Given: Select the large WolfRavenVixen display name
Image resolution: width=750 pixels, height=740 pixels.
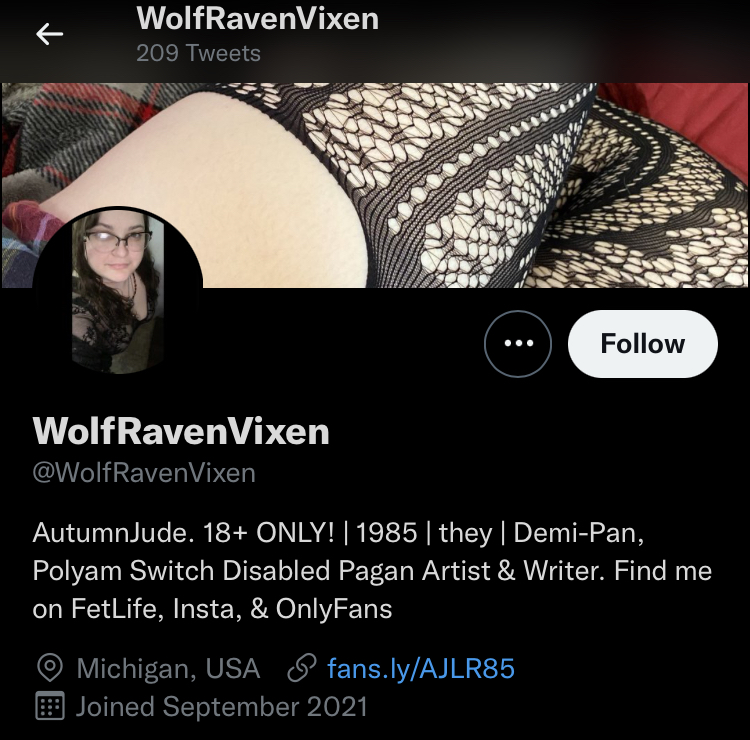Looking at the screenshot, I should (181, 431).
